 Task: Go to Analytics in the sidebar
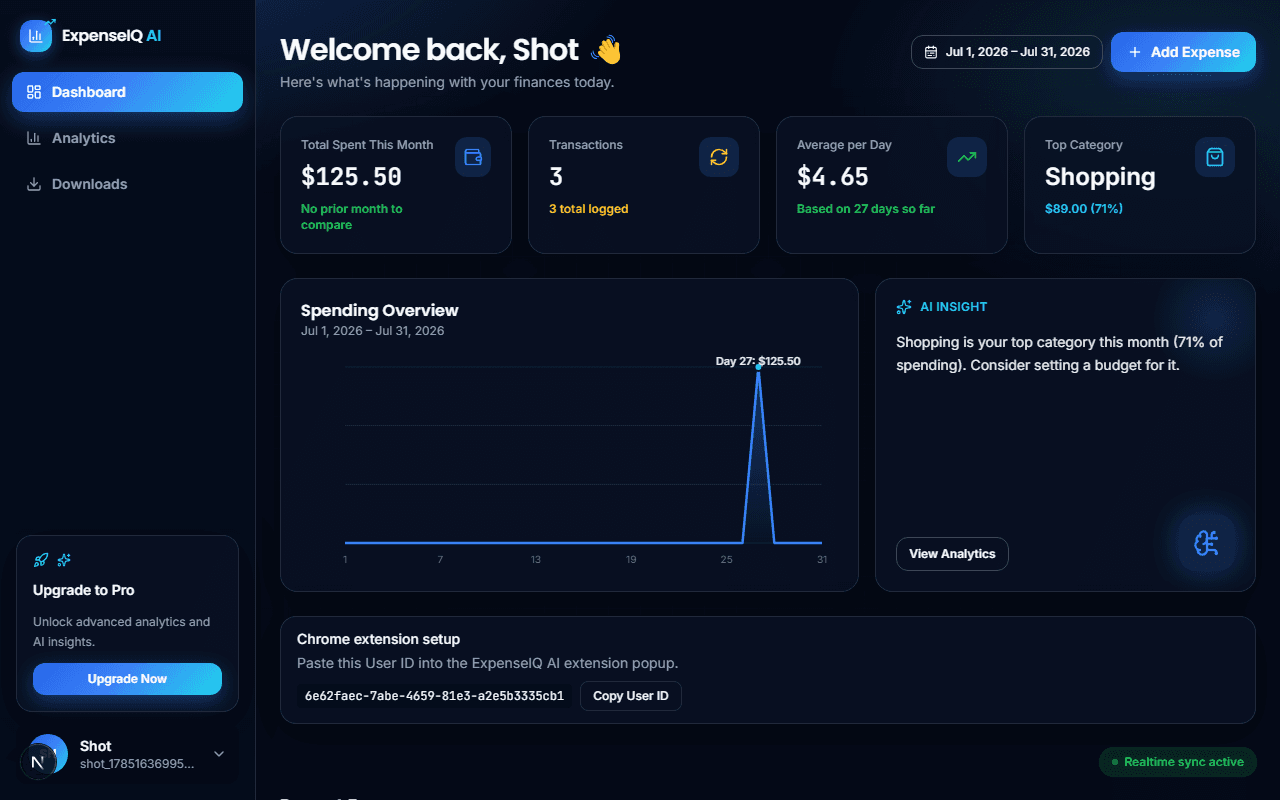point(127,138)
